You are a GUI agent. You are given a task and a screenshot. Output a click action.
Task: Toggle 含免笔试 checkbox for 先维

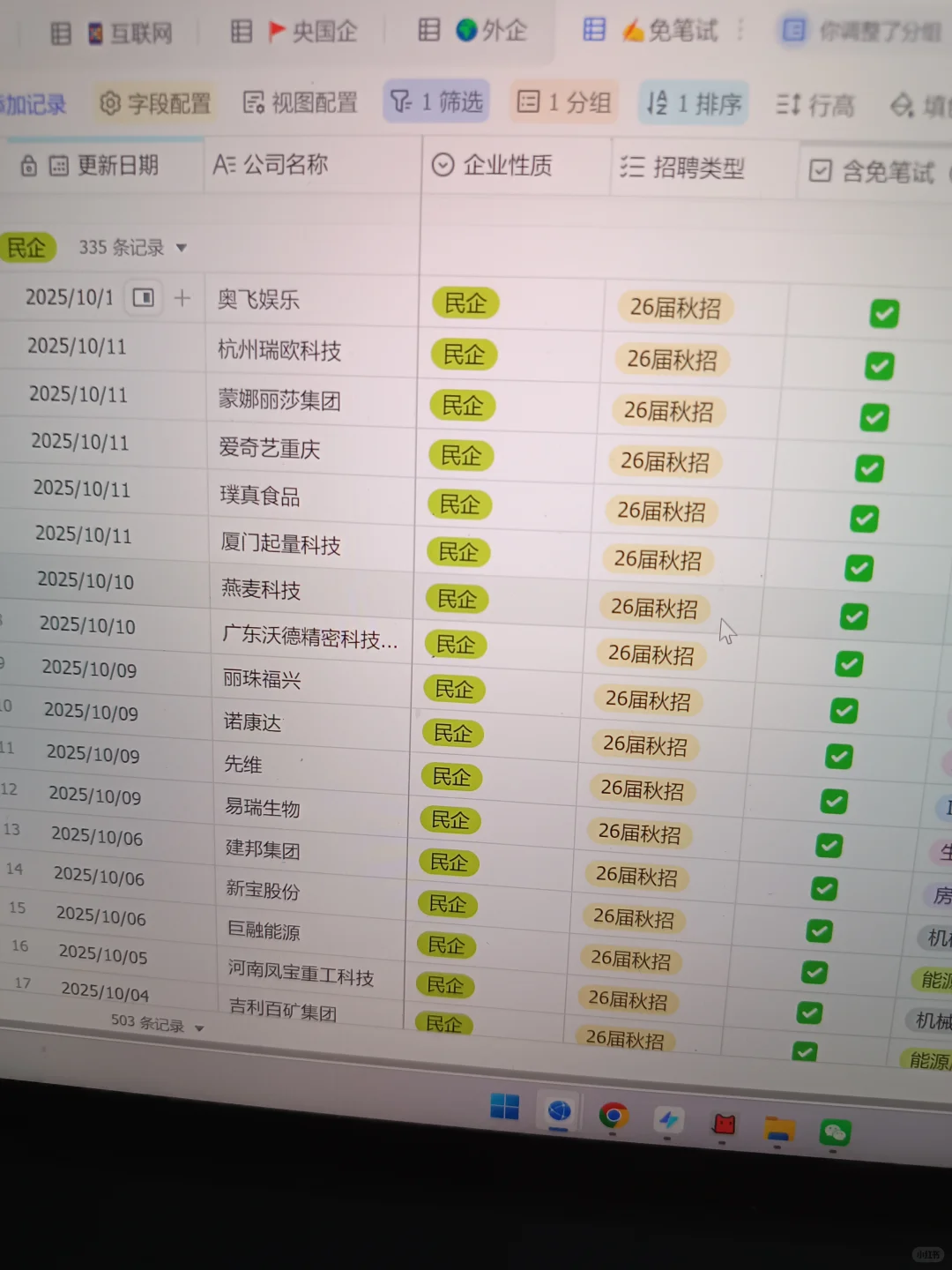tap(834, 802)
